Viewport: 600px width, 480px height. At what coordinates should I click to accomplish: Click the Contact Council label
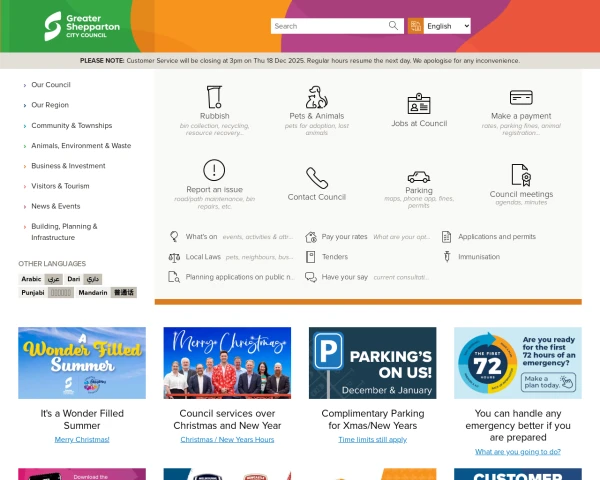pos(317,197)
